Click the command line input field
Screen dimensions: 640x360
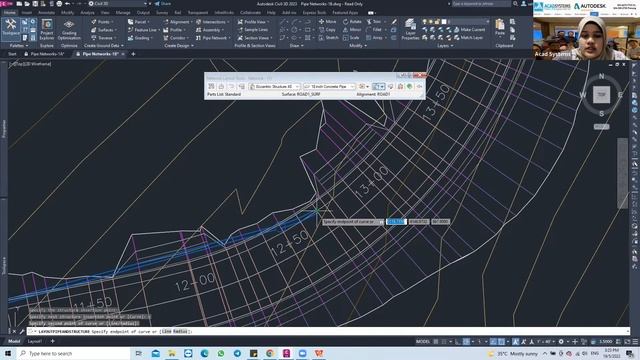pos(328,331)
